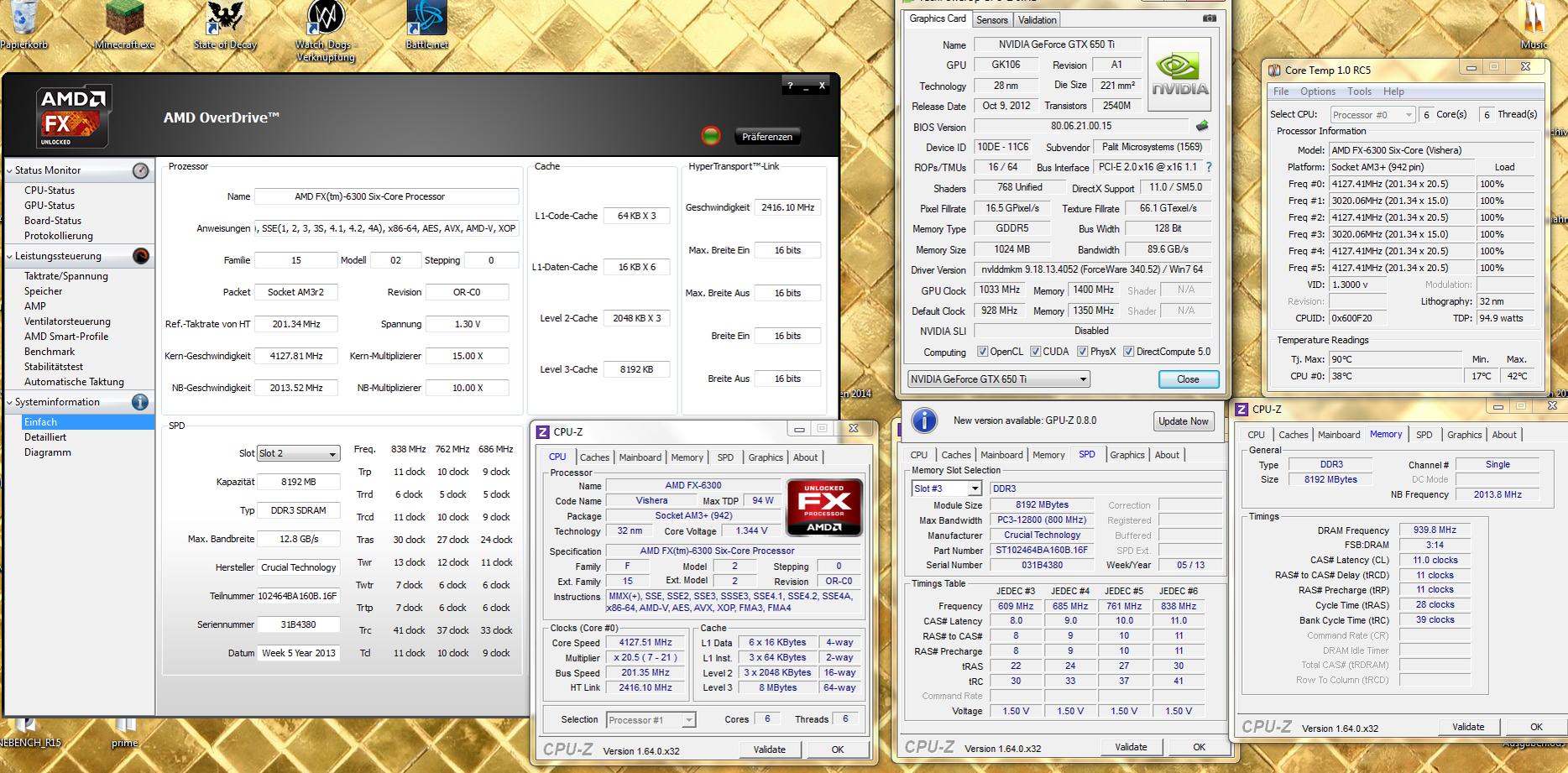Image resolution: width=1568 pixels, height=773 pixels.
Task: Click the FX Processor logo in CPU-Z
Action: 823,507
